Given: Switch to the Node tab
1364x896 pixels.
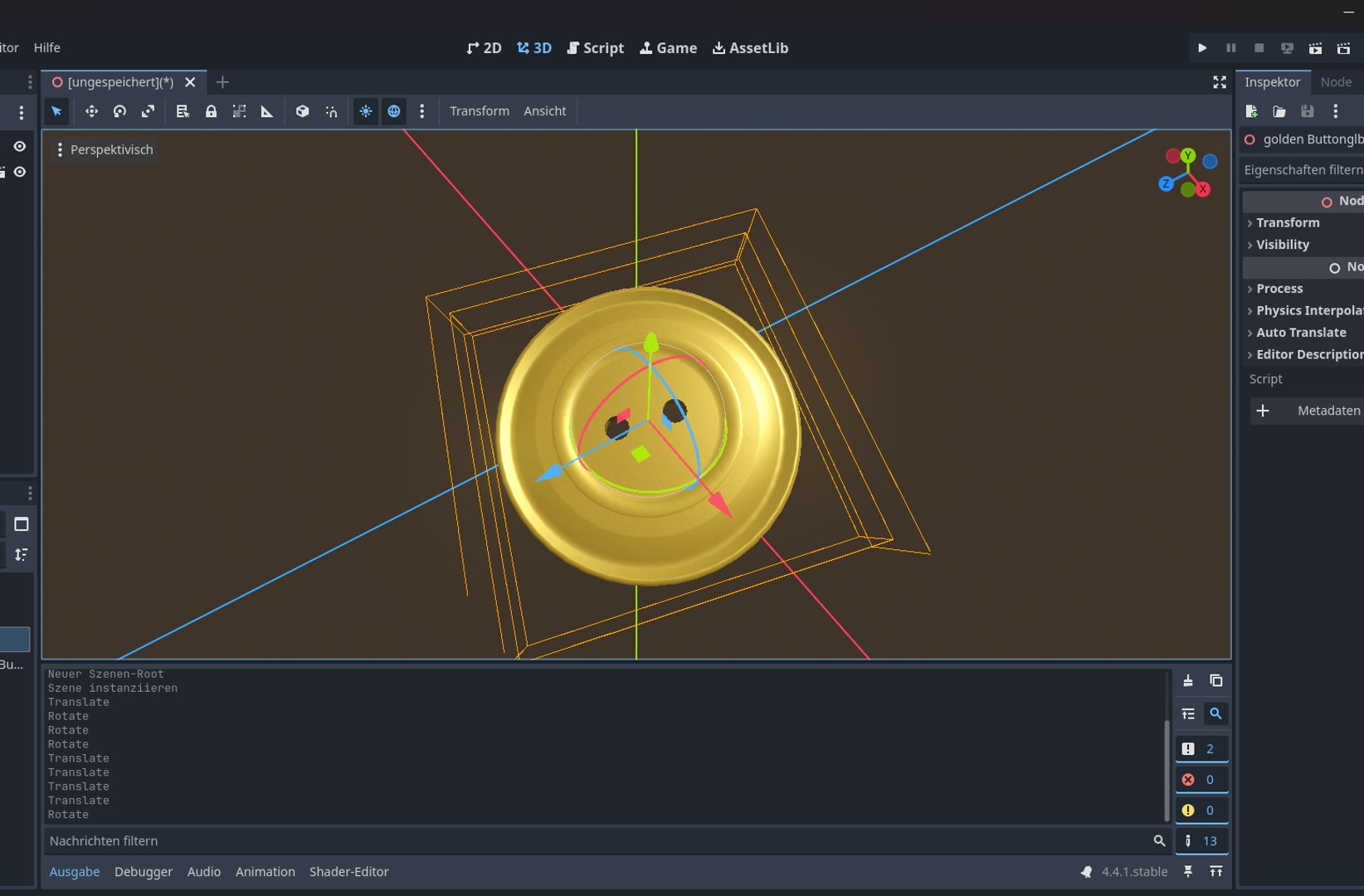Looking at the screenshot, I should click(1336, 82).
